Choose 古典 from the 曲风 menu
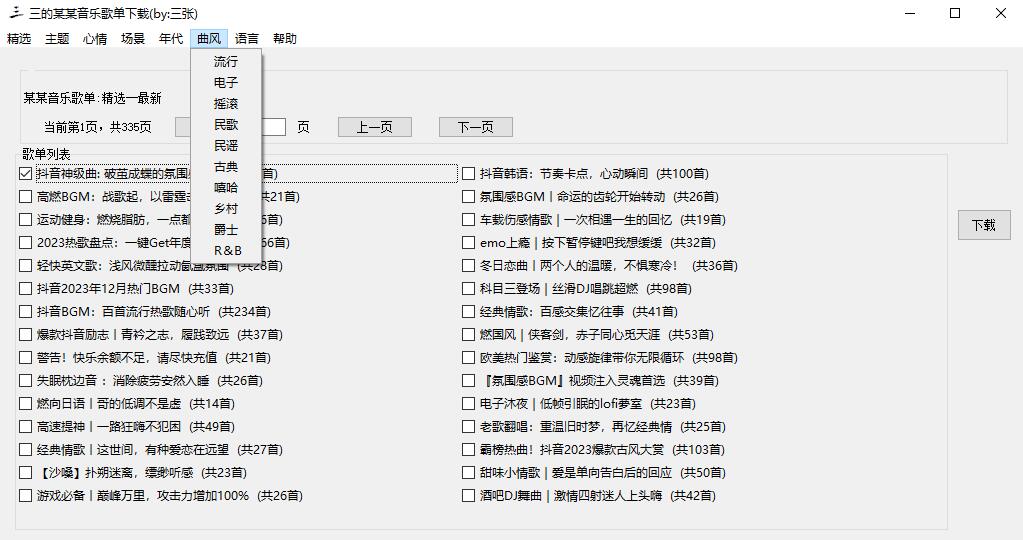The image size is (1023, 540). pos(226,167)
